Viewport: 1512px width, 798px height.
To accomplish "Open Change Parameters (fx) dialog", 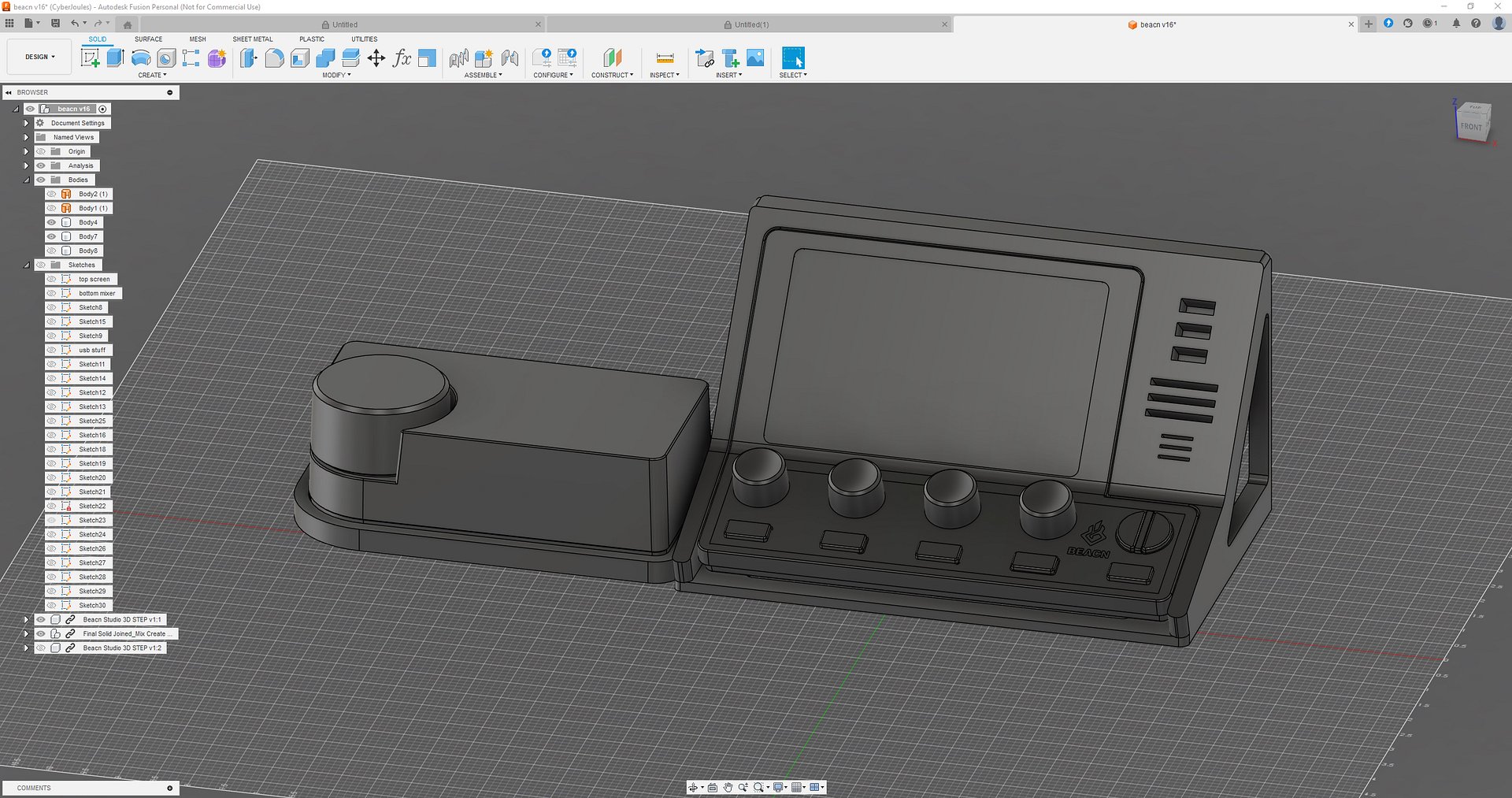I will [402, 58].
